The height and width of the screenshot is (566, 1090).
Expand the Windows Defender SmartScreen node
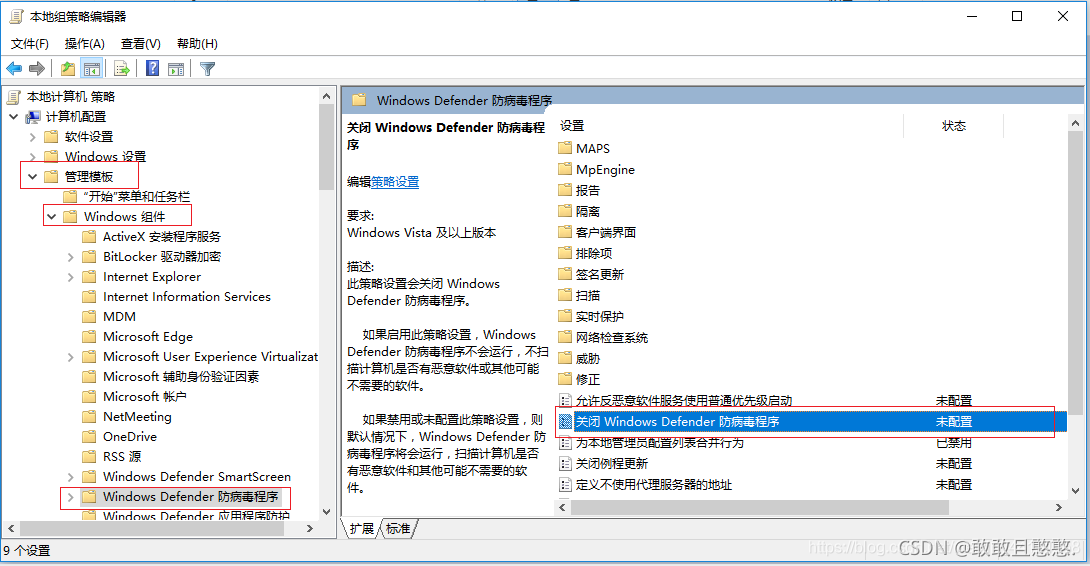[x=70, y=477]
